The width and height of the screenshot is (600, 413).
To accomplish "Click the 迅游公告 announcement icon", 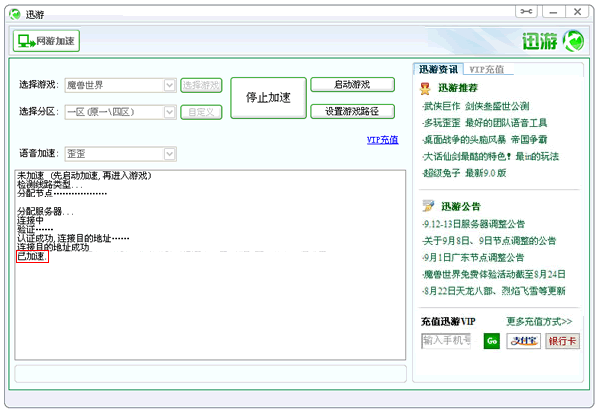I will tap(428, 207).
